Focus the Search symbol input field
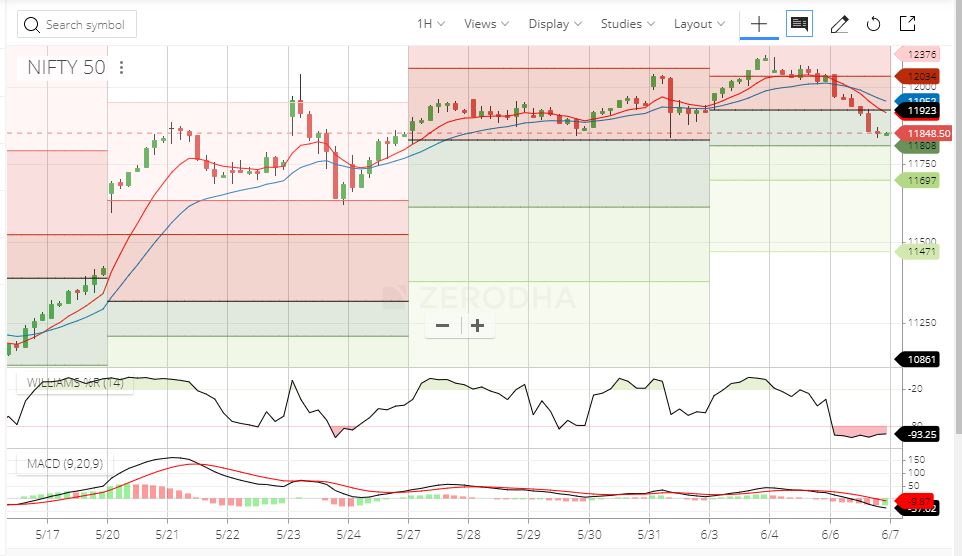The image size is (962, 556). pyautogui.click(x=77, y=25)
